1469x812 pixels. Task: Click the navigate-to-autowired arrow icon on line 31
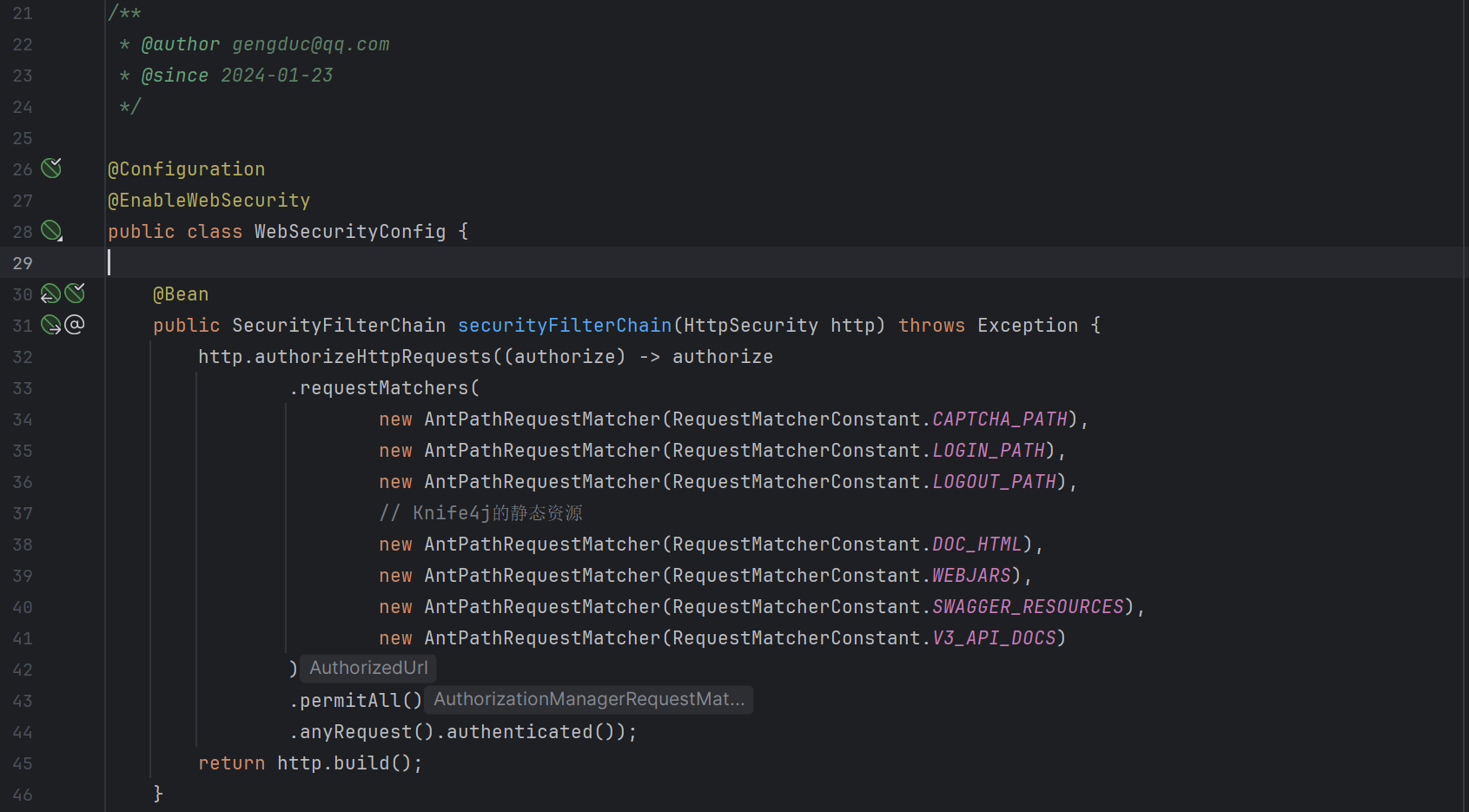point(50,325)
